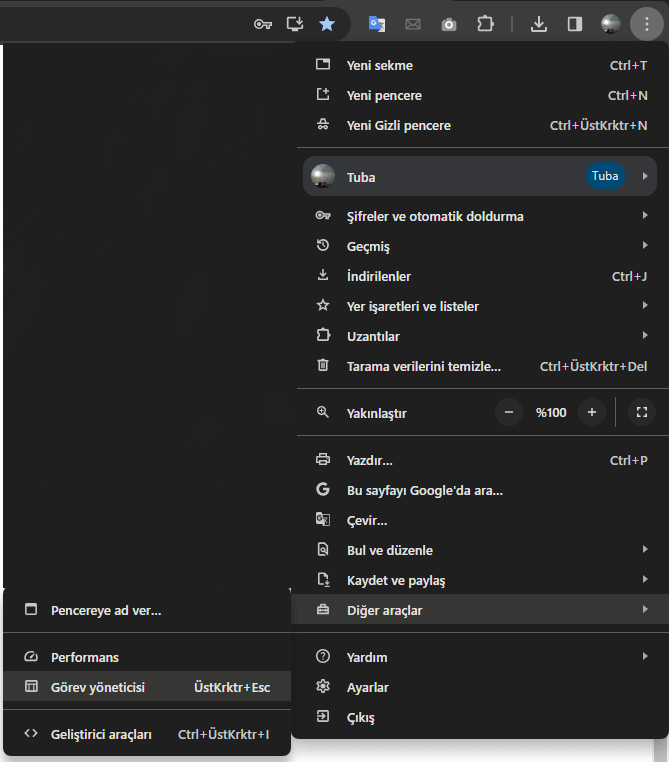This screenshot has height=762, width=669.
Task: Click the question mark icon beside Yardım
Action: [323, 657]
